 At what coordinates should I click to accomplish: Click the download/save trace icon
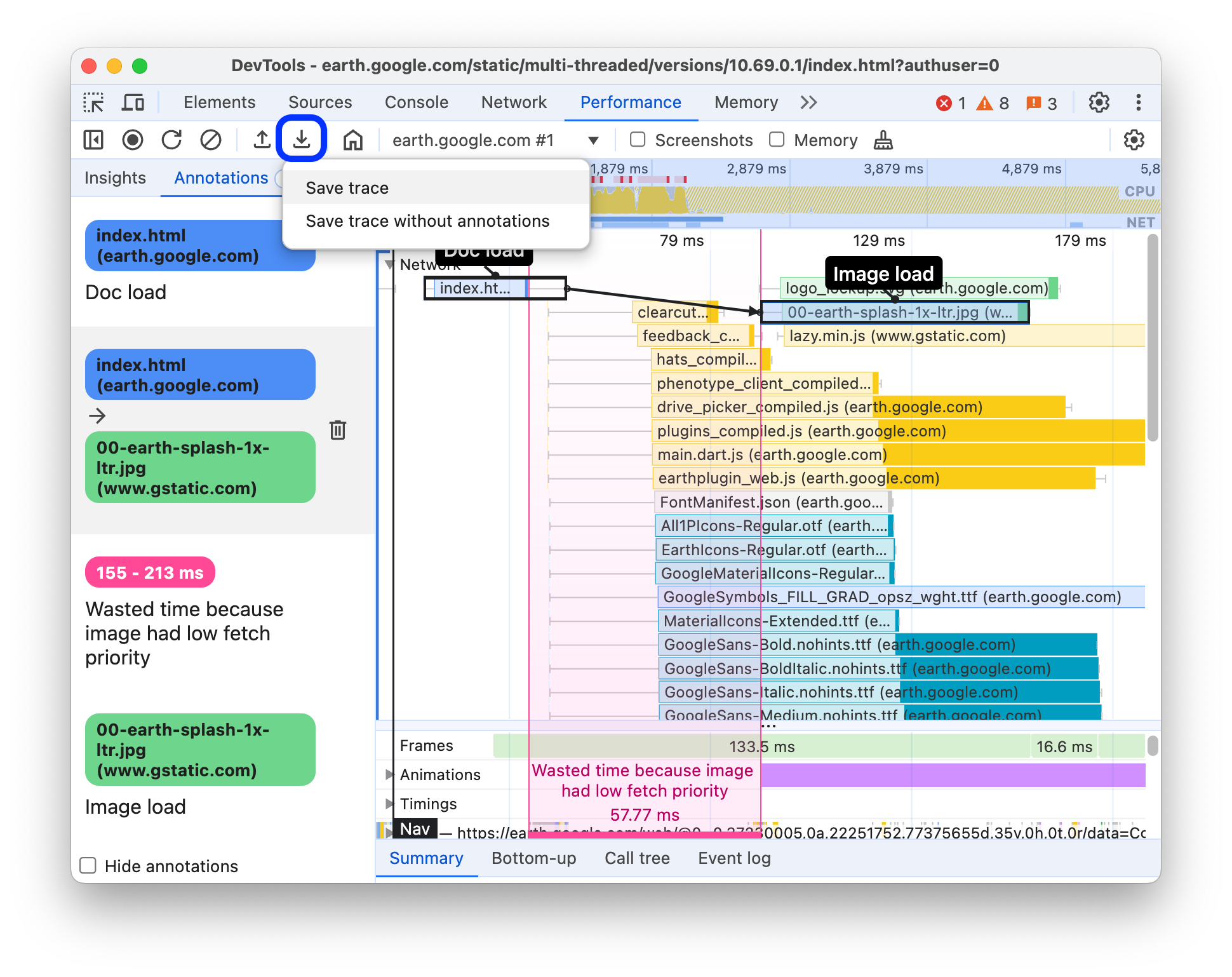[302, 140]
